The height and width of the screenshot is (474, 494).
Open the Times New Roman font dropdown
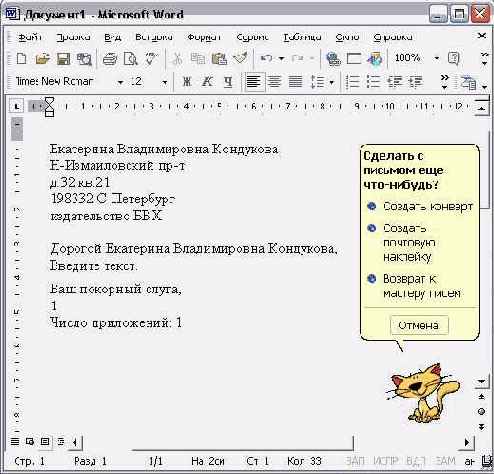click(120, 82)
